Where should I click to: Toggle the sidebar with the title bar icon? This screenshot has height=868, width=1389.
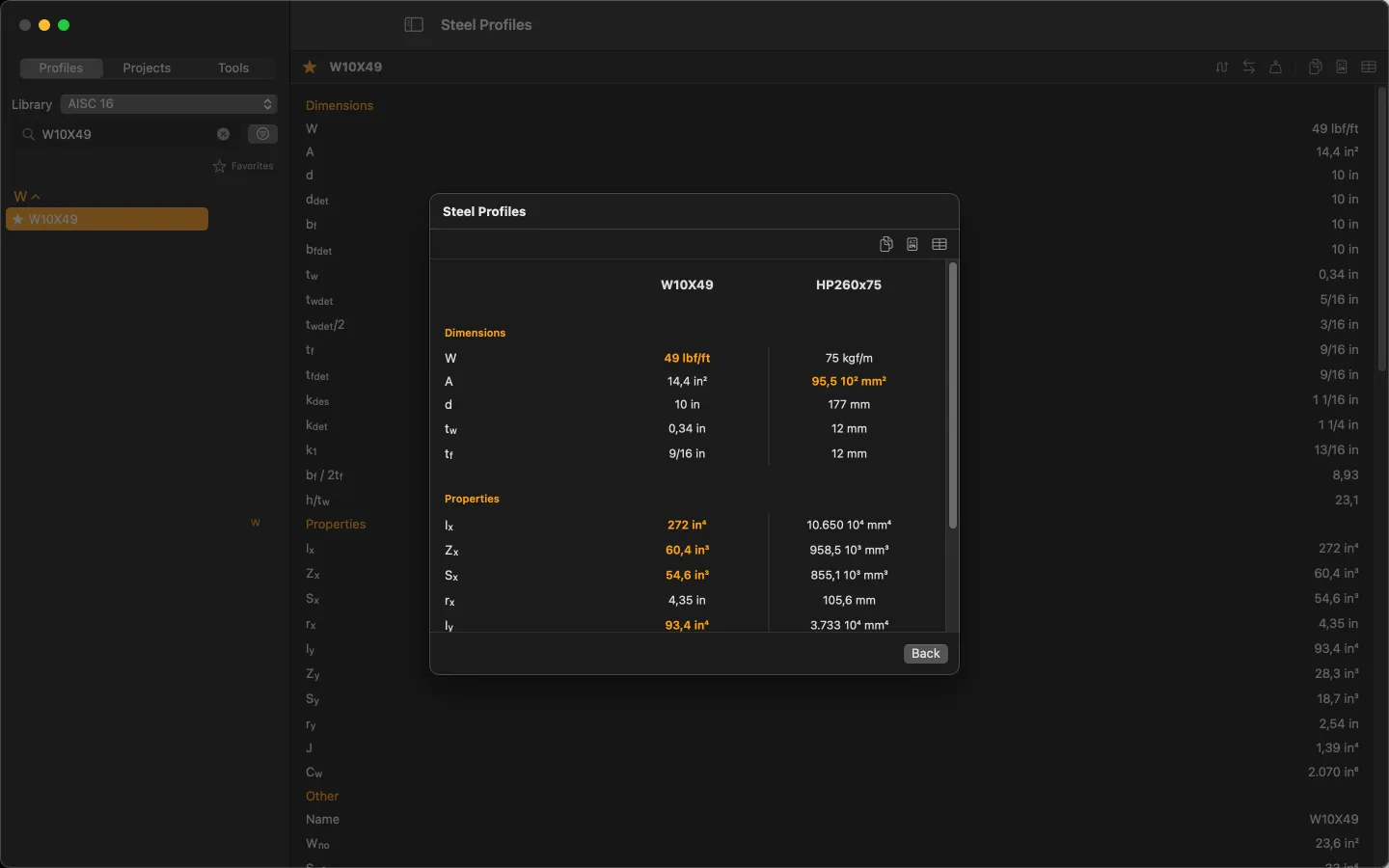tap(414, 25)
